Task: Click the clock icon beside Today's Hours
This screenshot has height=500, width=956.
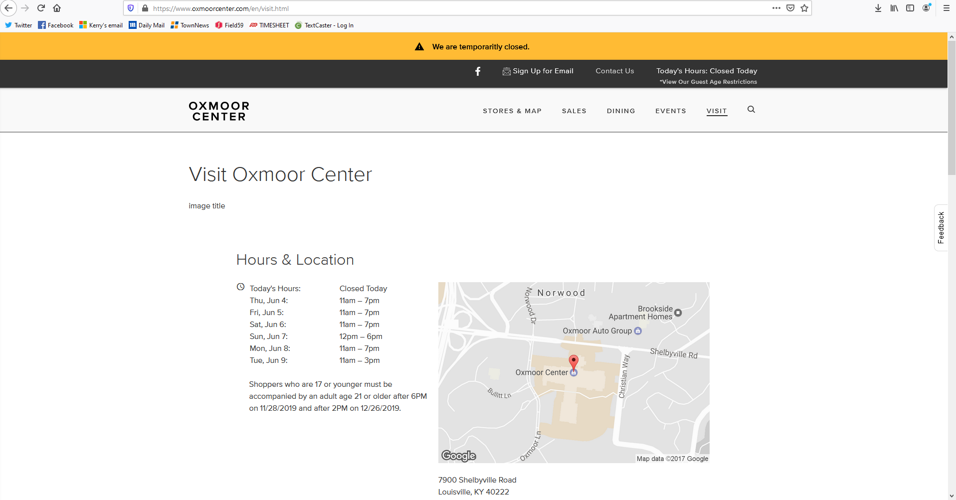Action: (x=240, y=287)
